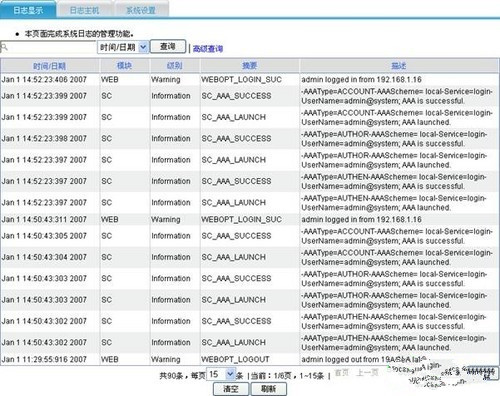Click the search keyword input field
Screen dimensions: 500x396
[x=48, y=47]
